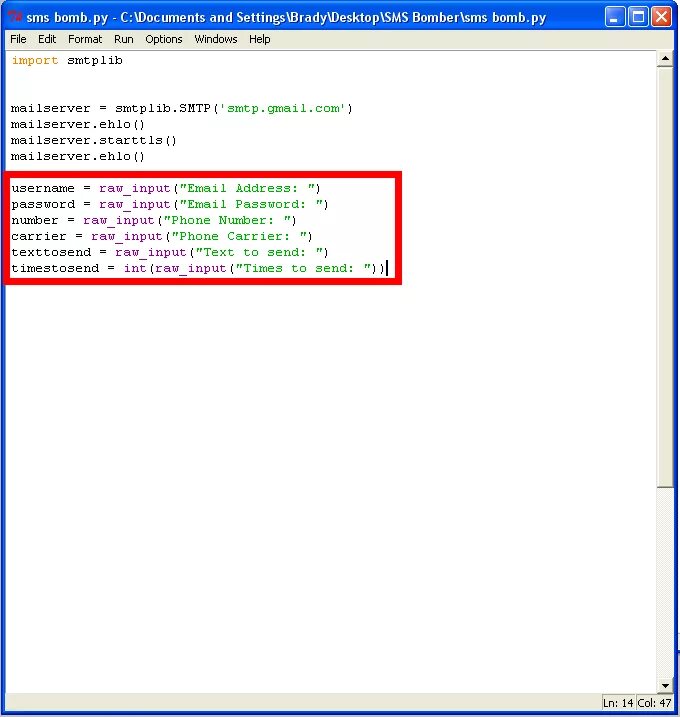Click the first mailserver.ehlo() line
The width and height of the screenshot is (680, 717).
click(78, 124)
